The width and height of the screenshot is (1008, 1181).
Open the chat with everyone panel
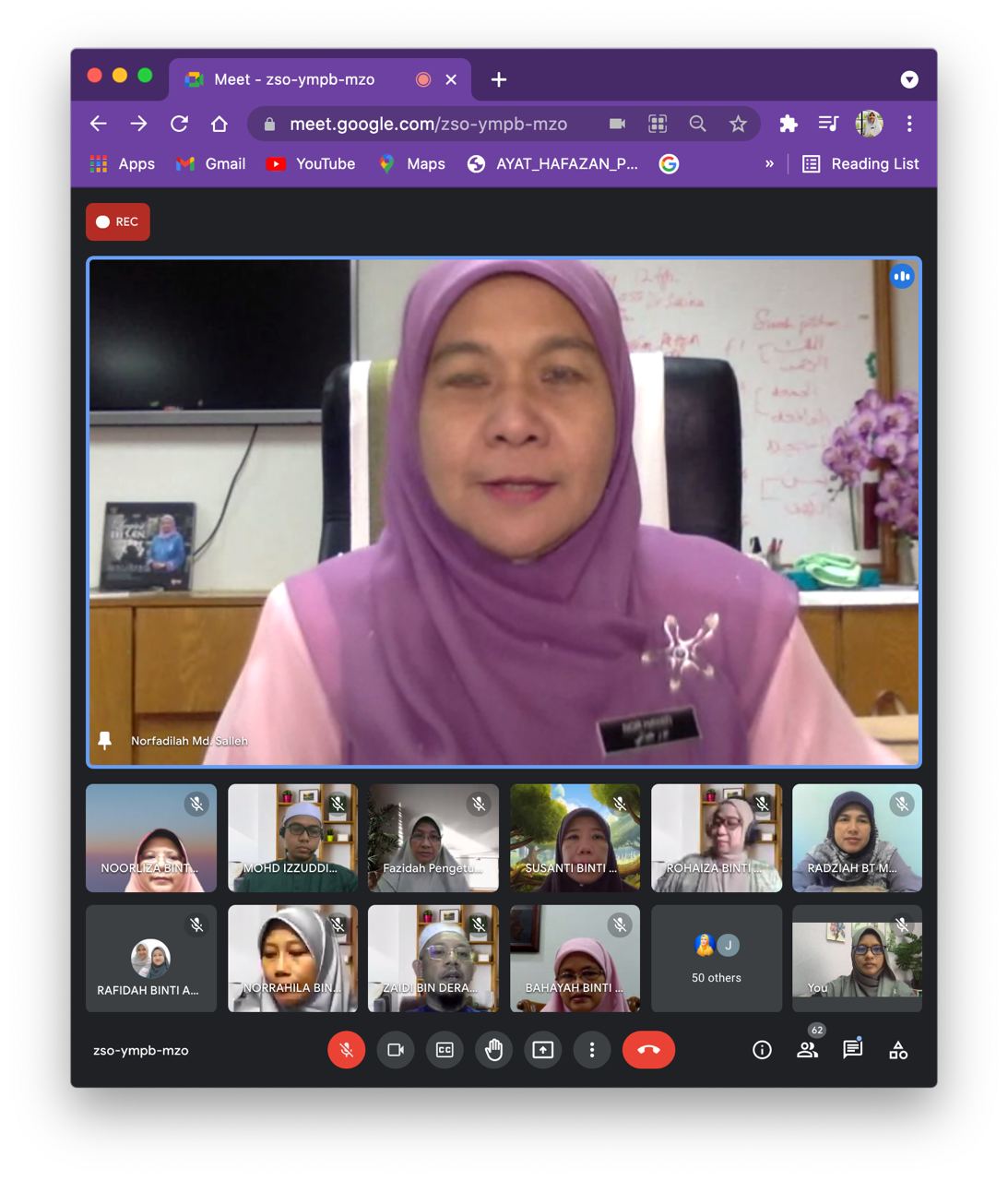pyautogui.click(x=852, y=1050)
